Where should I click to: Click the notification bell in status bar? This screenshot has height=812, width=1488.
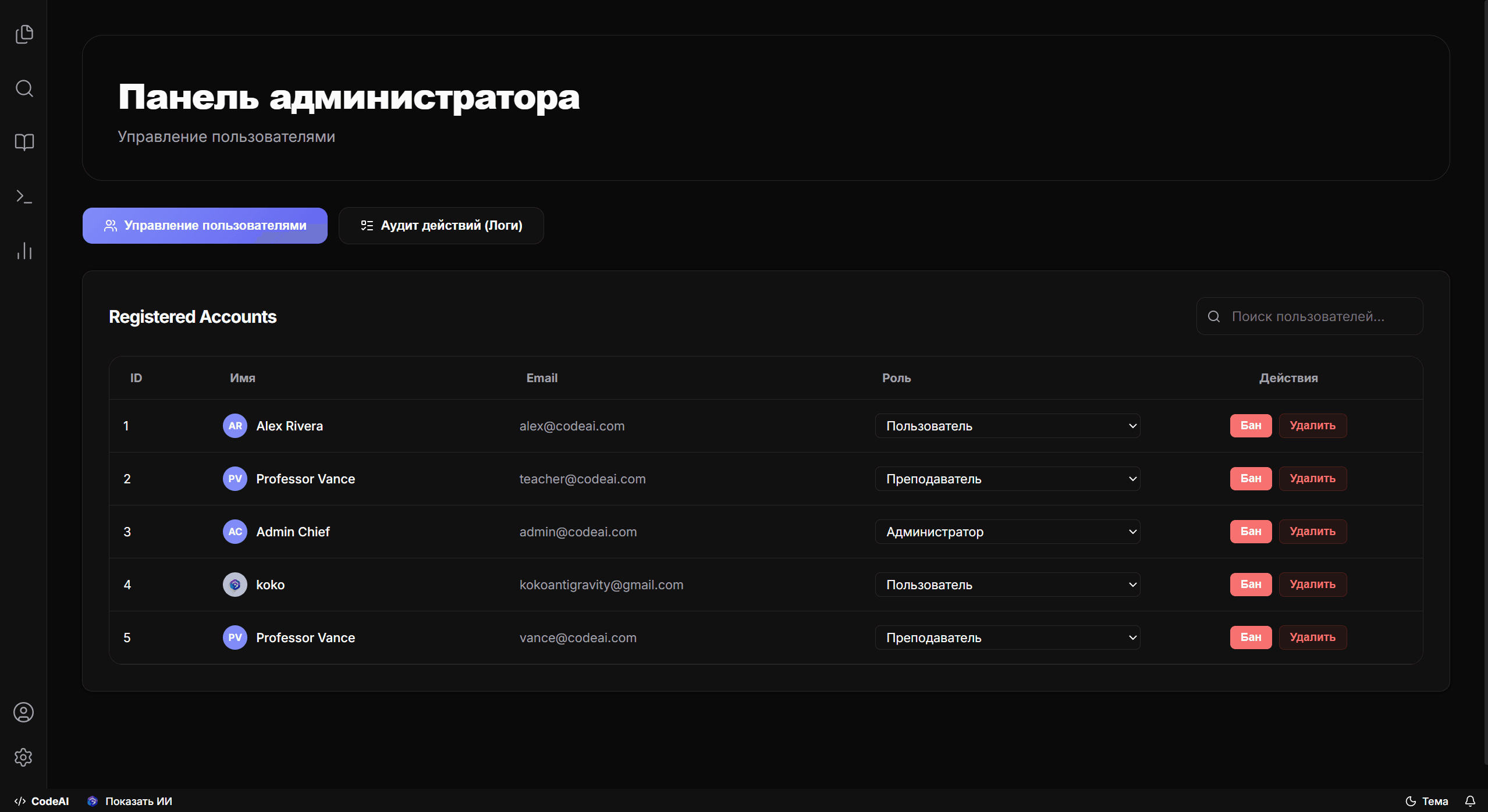pyautogui.click(x=1470, y=801)
